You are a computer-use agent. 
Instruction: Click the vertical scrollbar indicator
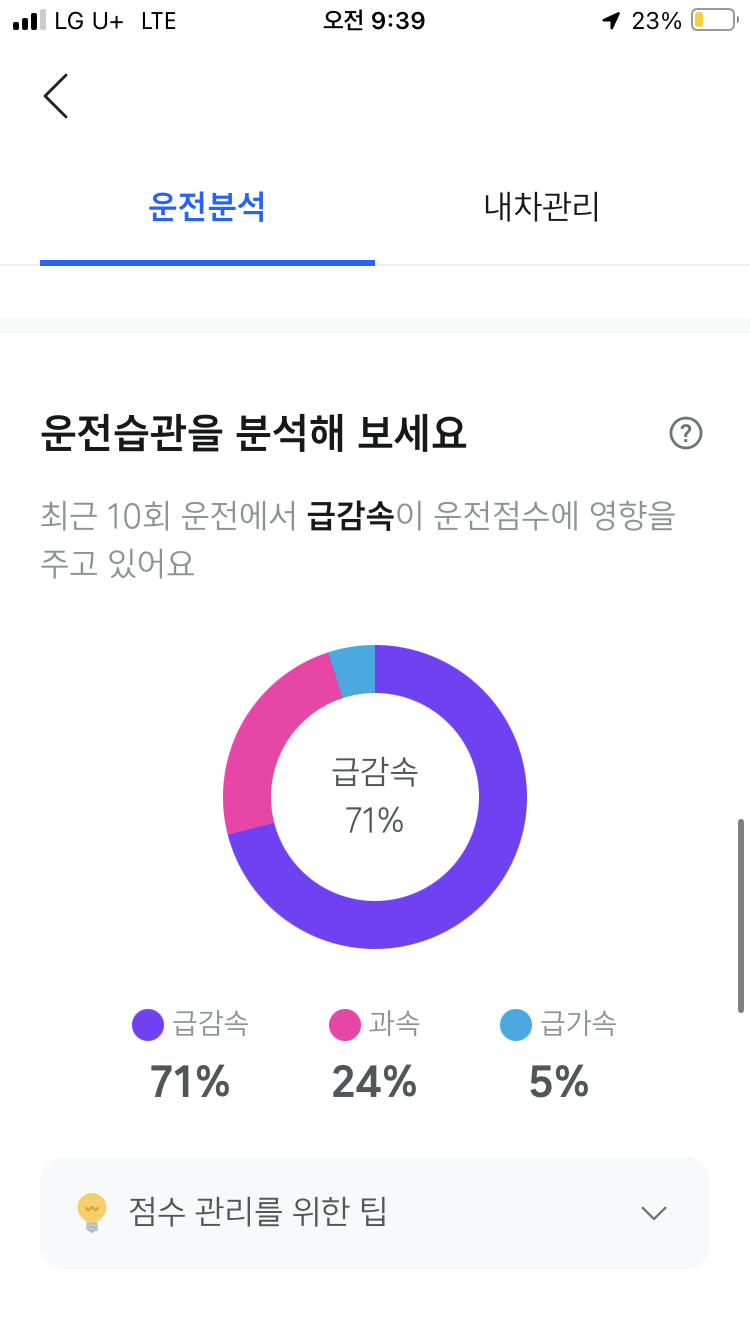[740, 915]
